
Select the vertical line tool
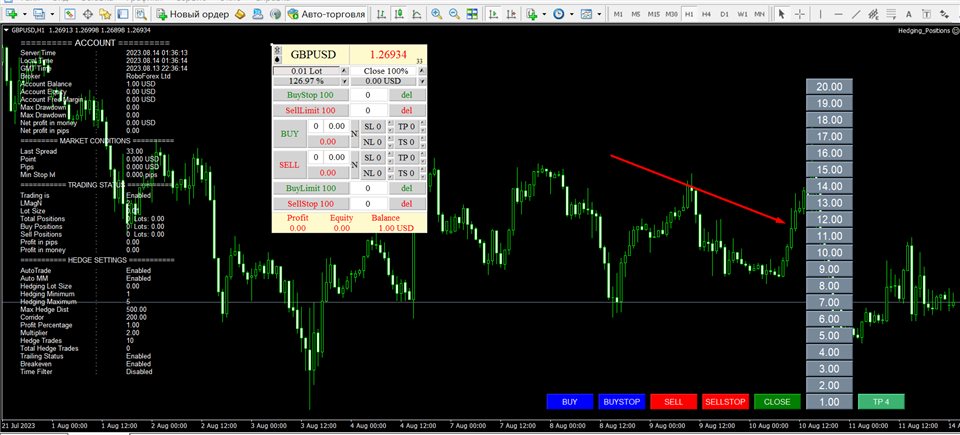tap(820, 13)
